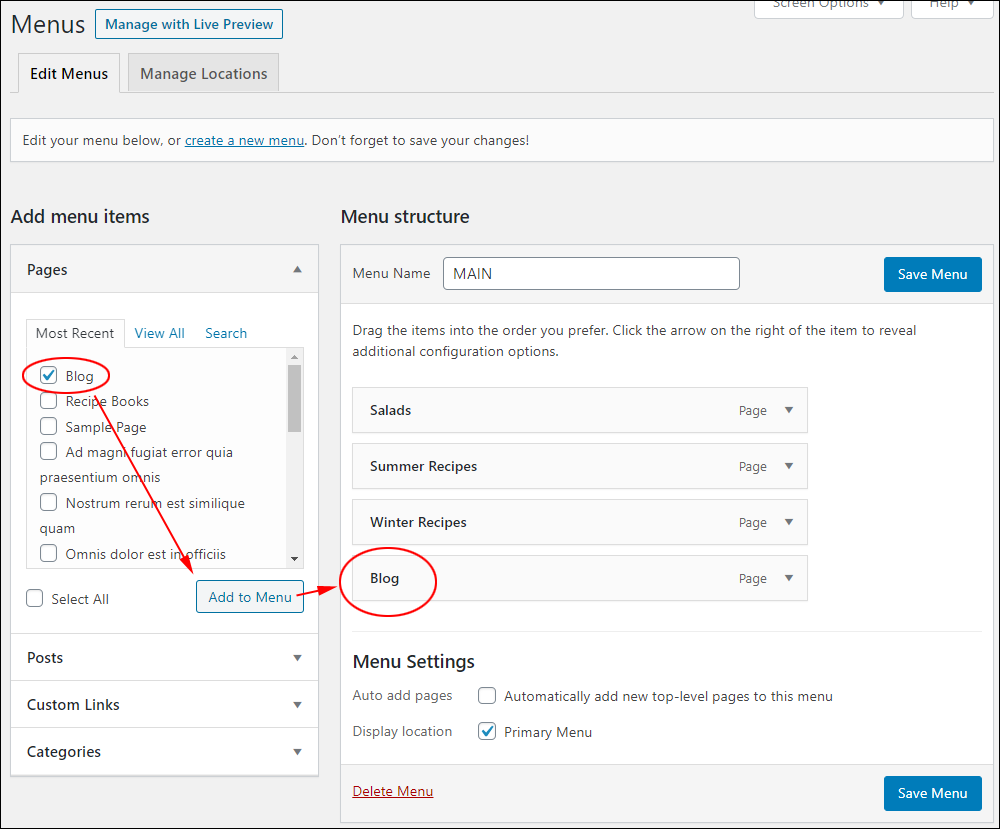Switch to the Search pages tab
Viewport: 1000px width, 829px height.
(x=226, y=333)
